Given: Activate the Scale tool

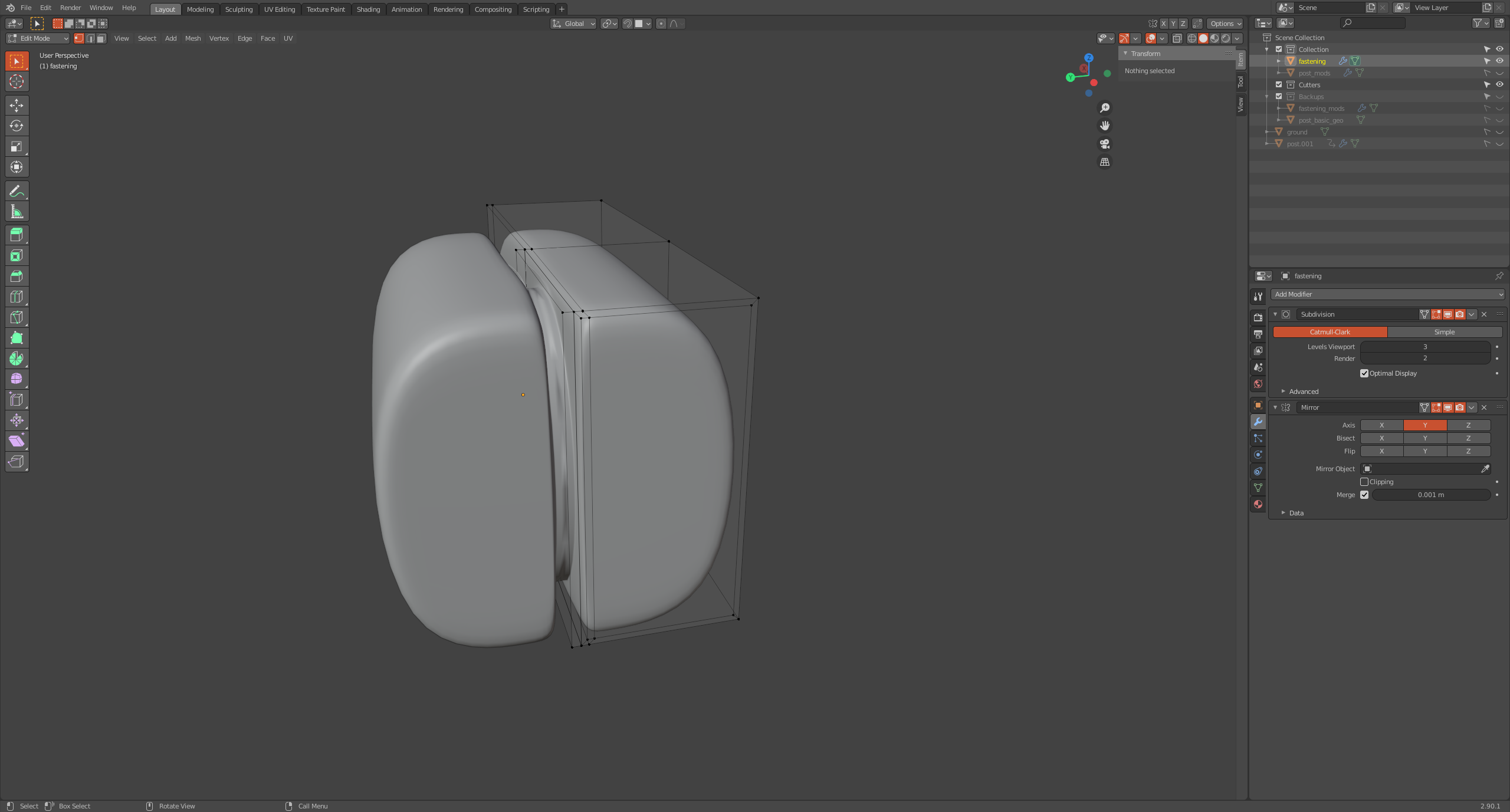Looking at the screenshot, I should 17,146.
